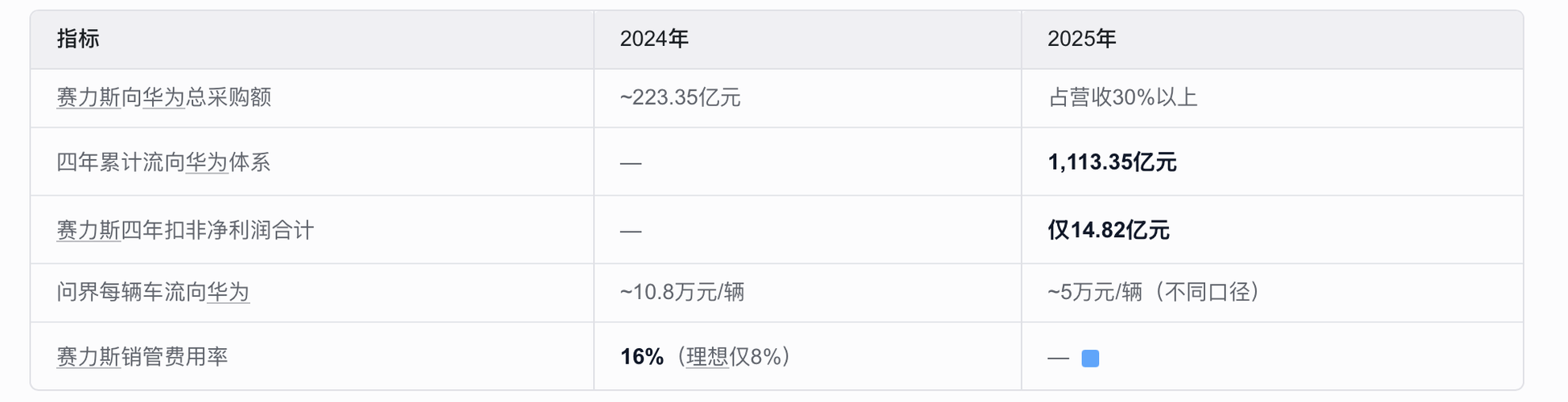Open 赛力斯 link in 销管费用率 row
The width and height of the screenshot is (1568, 402).
88,356
